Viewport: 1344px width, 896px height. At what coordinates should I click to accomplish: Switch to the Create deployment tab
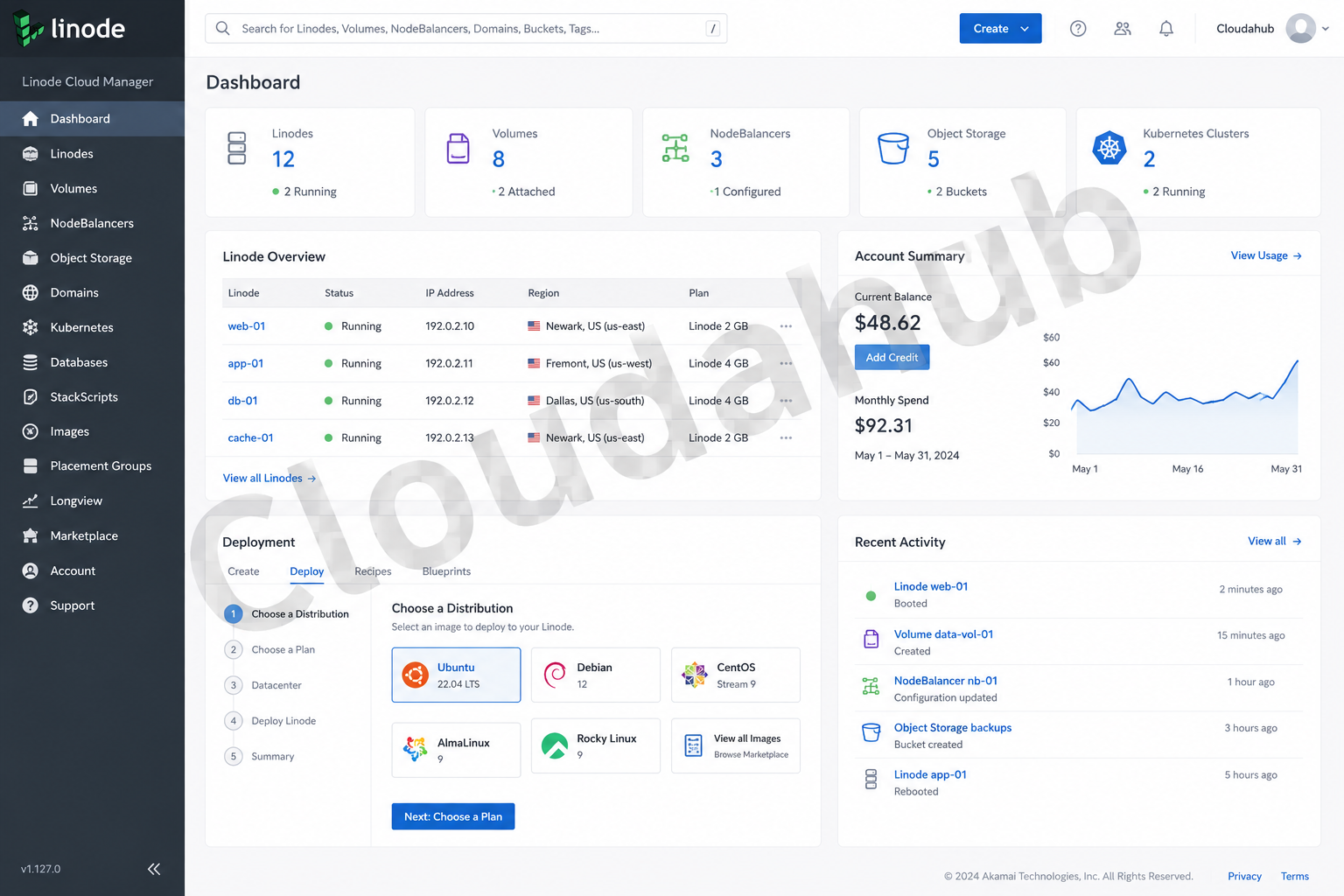(x=243, y=571)
